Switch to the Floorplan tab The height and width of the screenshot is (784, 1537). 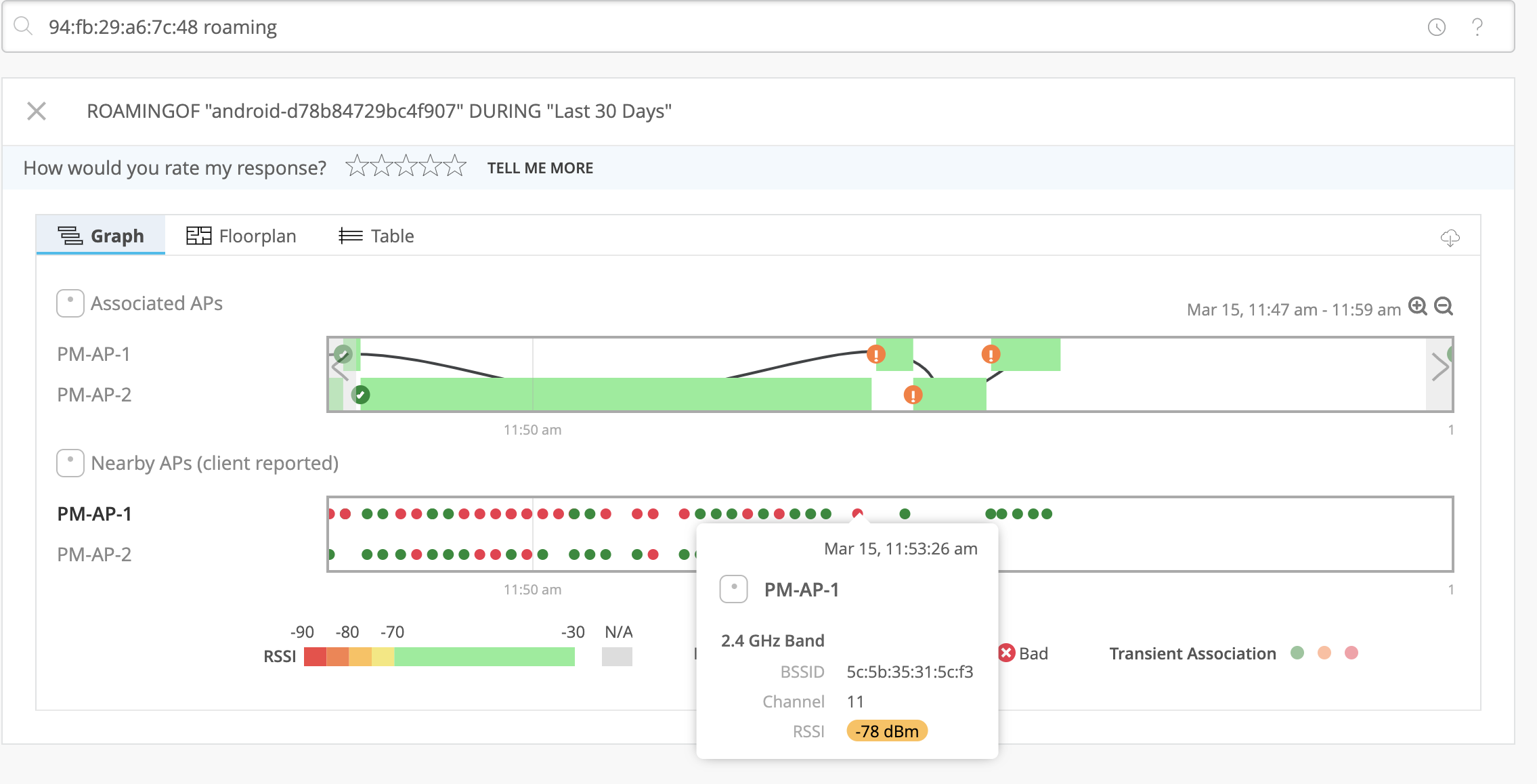pos(241,236)
